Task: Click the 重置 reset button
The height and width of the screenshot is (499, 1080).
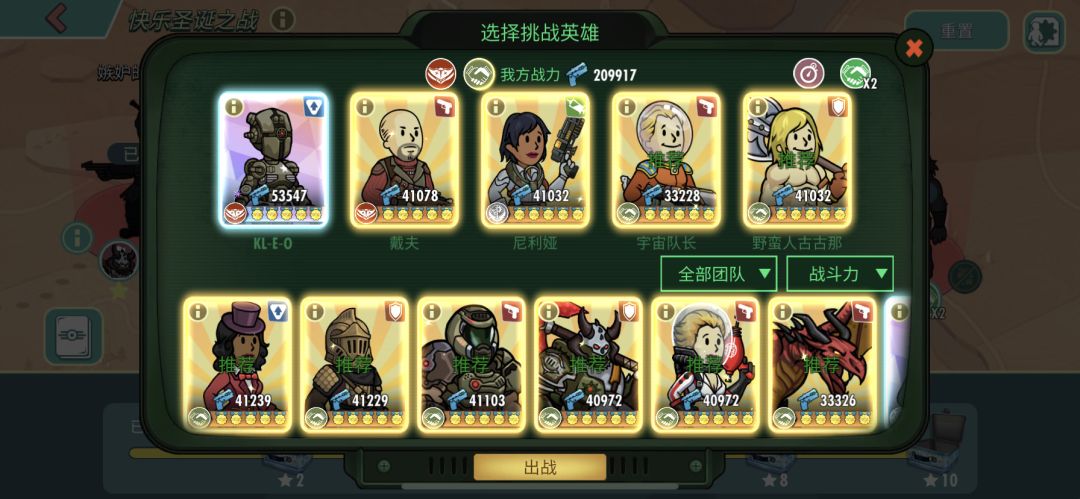Action: pos(956,31)
